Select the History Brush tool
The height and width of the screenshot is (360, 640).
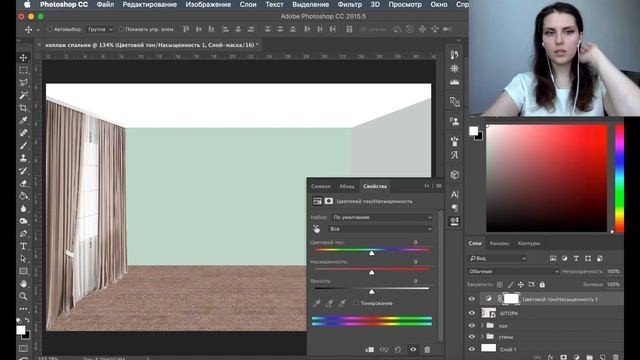[23, 171]
